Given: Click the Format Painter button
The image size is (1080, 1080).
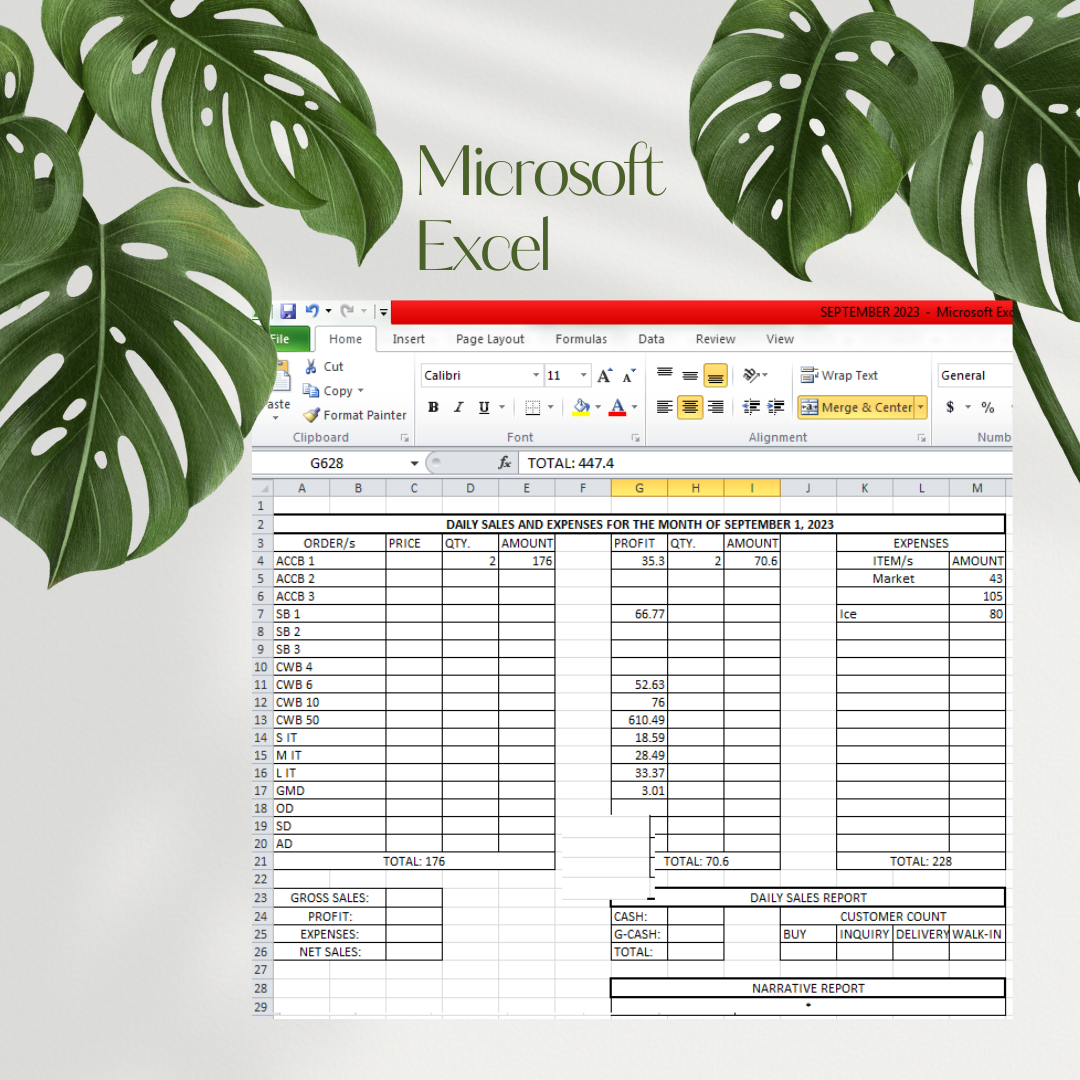Looking at the screenshot, I should (355, 415).
